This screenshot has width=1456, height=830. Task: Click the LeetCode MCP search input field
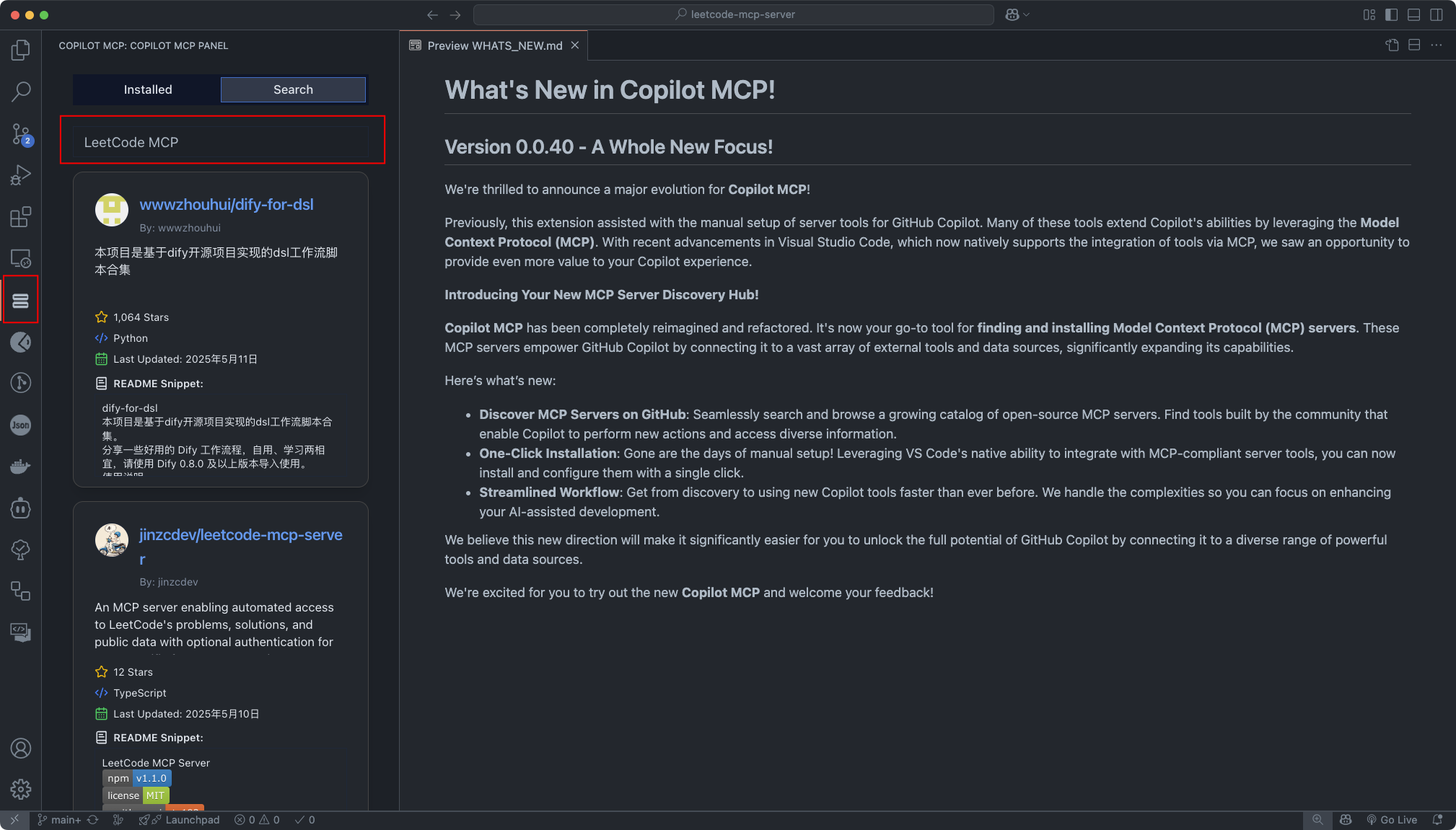click(x=221, y=141)
